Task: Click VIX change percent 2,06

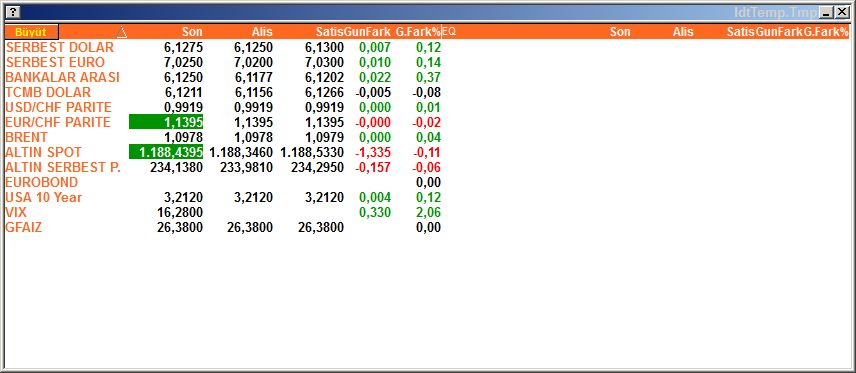Action: [x=429, y=212]
